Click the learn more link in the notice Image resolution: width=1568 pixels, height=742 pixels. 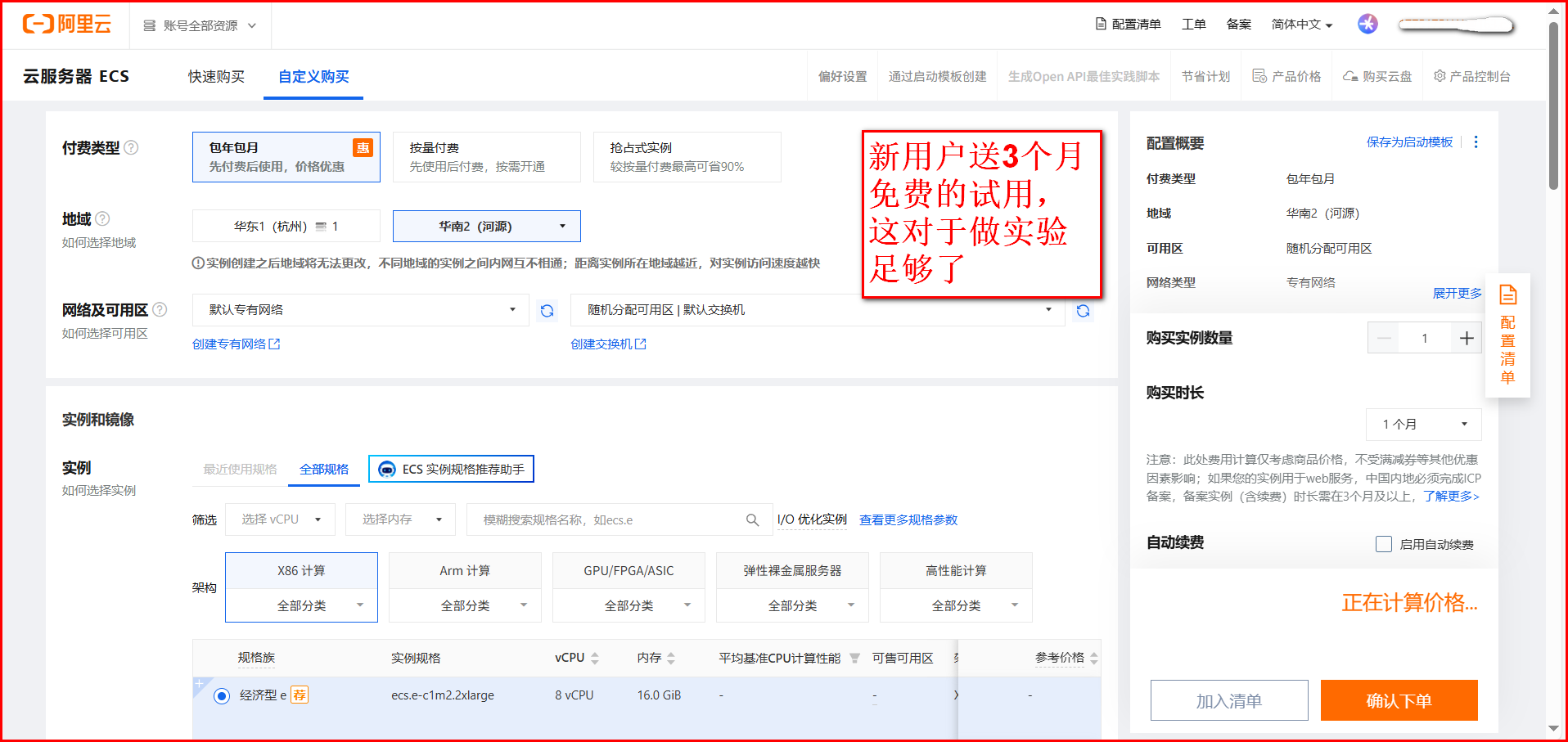pyautogui.click(x=1451, y=496)
